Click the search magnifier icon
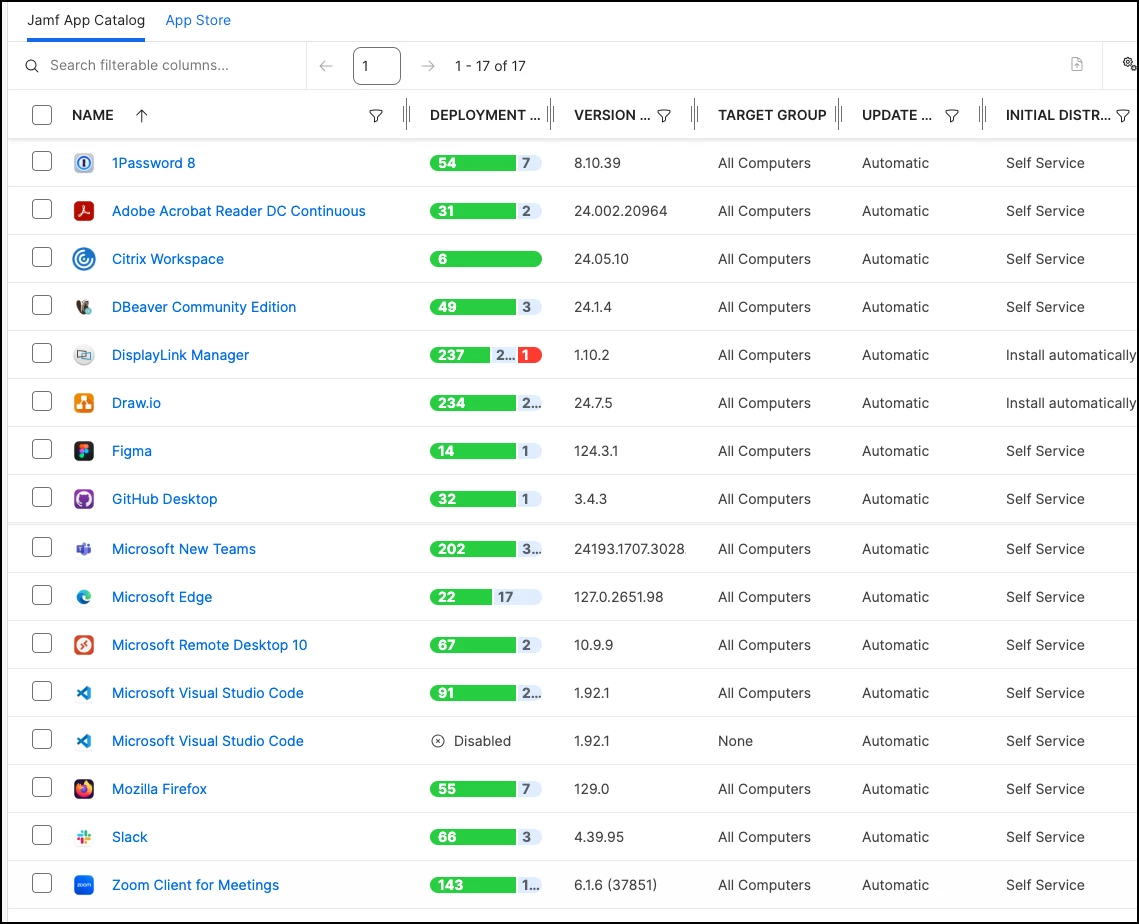The height and width of the screenshot is (924, 1139). point(32,65)
